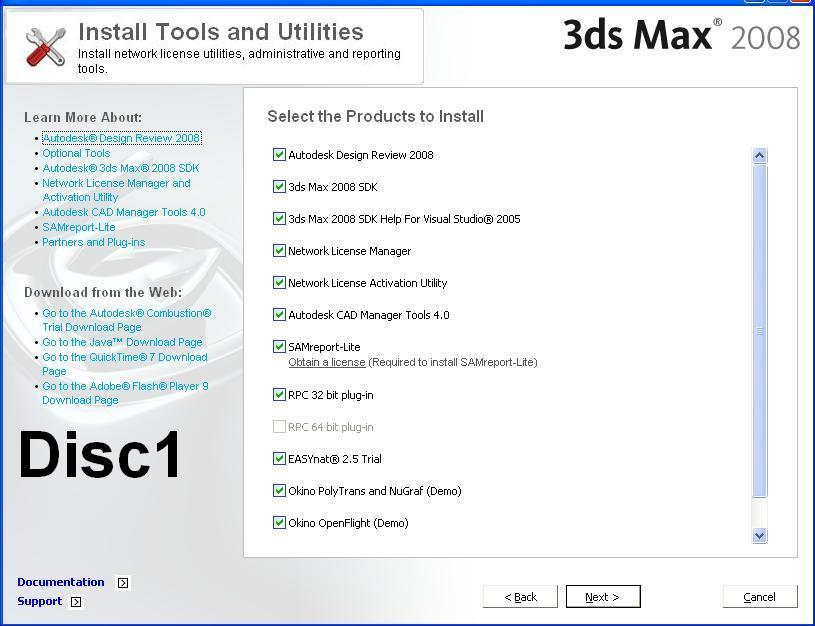The image size is (815, 626).
Task: Uncheck Okino OpenFlight (Demo) checkbox
Action: [x=279, y=523]
